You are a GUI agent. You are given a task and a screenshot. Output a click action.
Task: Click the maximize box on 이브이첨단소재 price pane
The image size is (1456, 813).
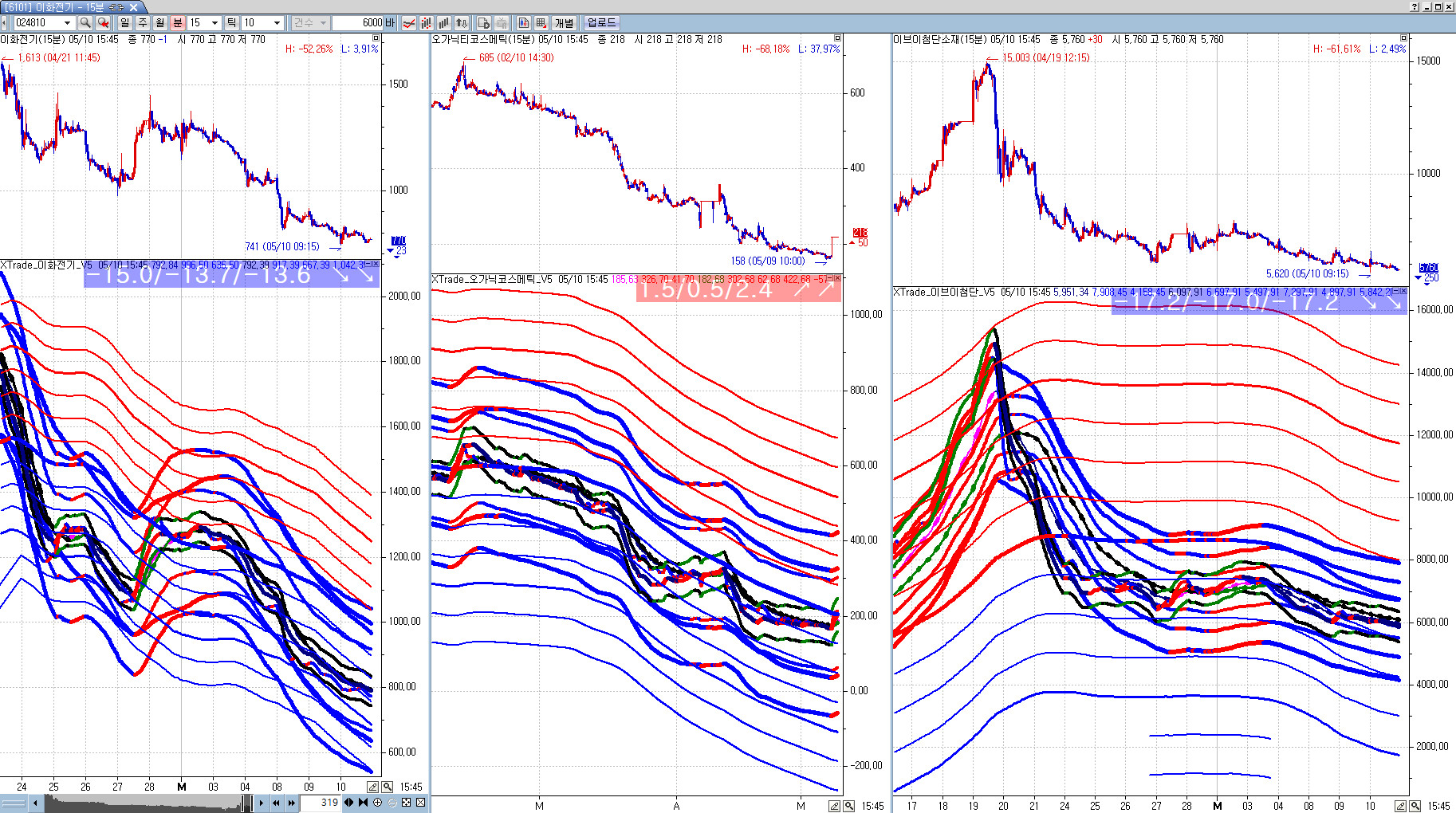(1403, 37)
